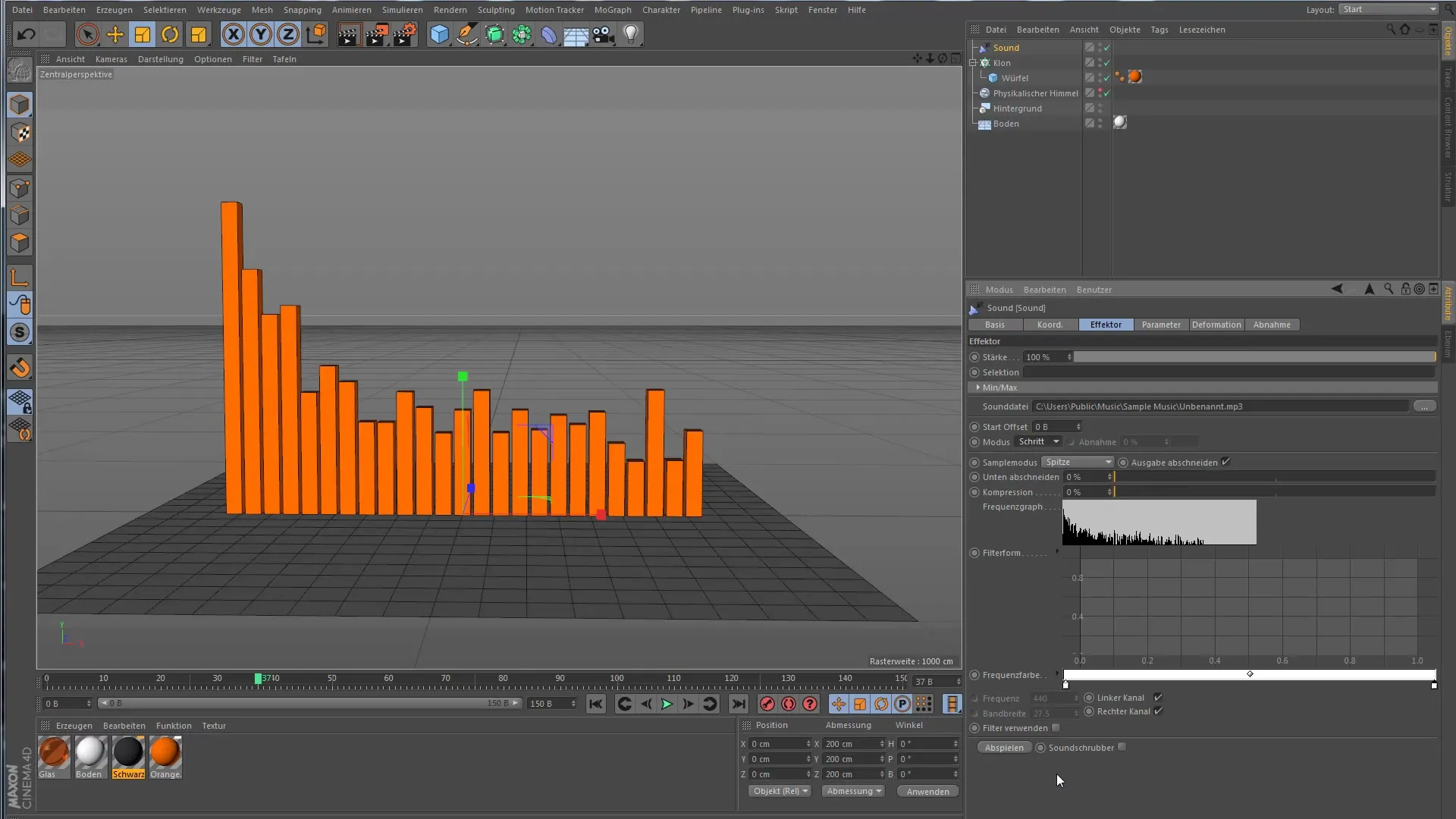Add a Floor environment object icon
The image size is (1456, 819).
(x=576, y=34)
